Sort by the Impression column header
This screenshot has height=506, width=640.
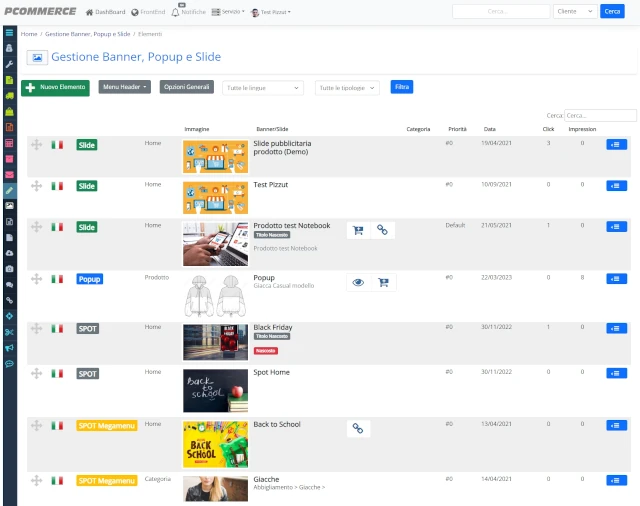pos(582,129)
